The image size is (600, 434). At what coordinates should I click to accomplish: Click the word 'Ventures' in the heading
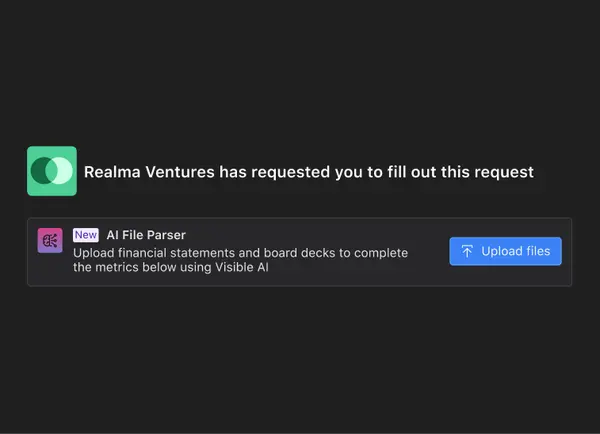coord(180,172)
